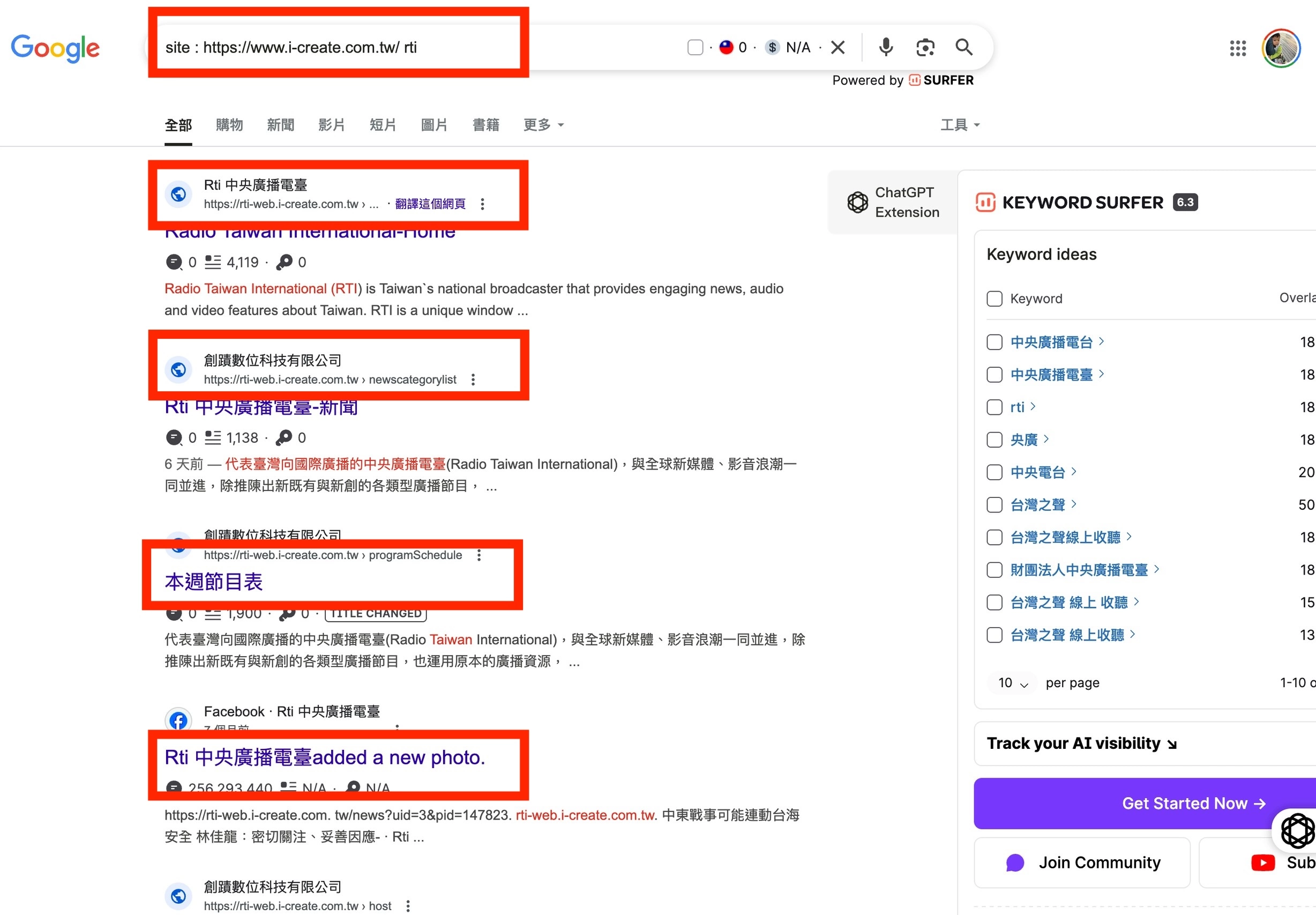
Task: Clear the search query with the X icon
Action: [x=838, y=47]
